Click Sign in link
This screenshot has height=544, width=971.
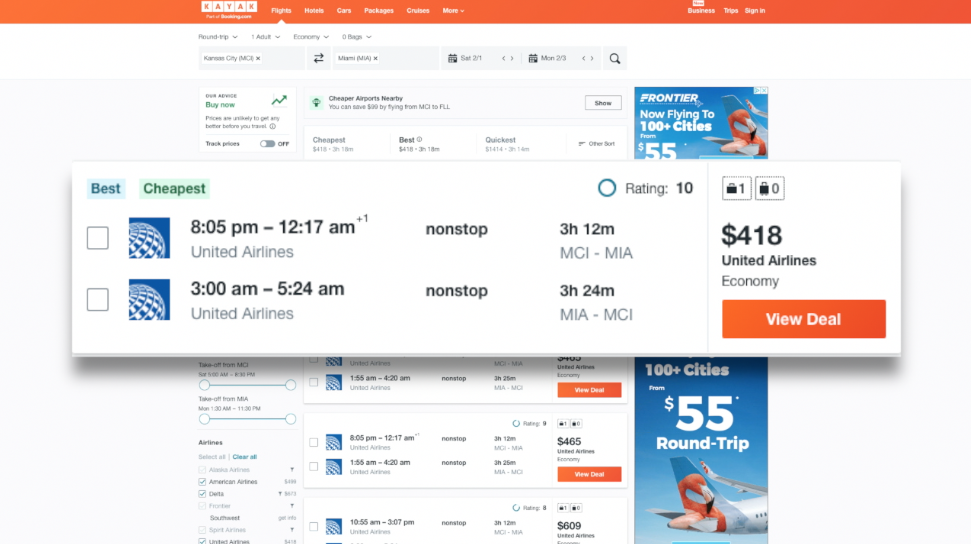(755, 11)
